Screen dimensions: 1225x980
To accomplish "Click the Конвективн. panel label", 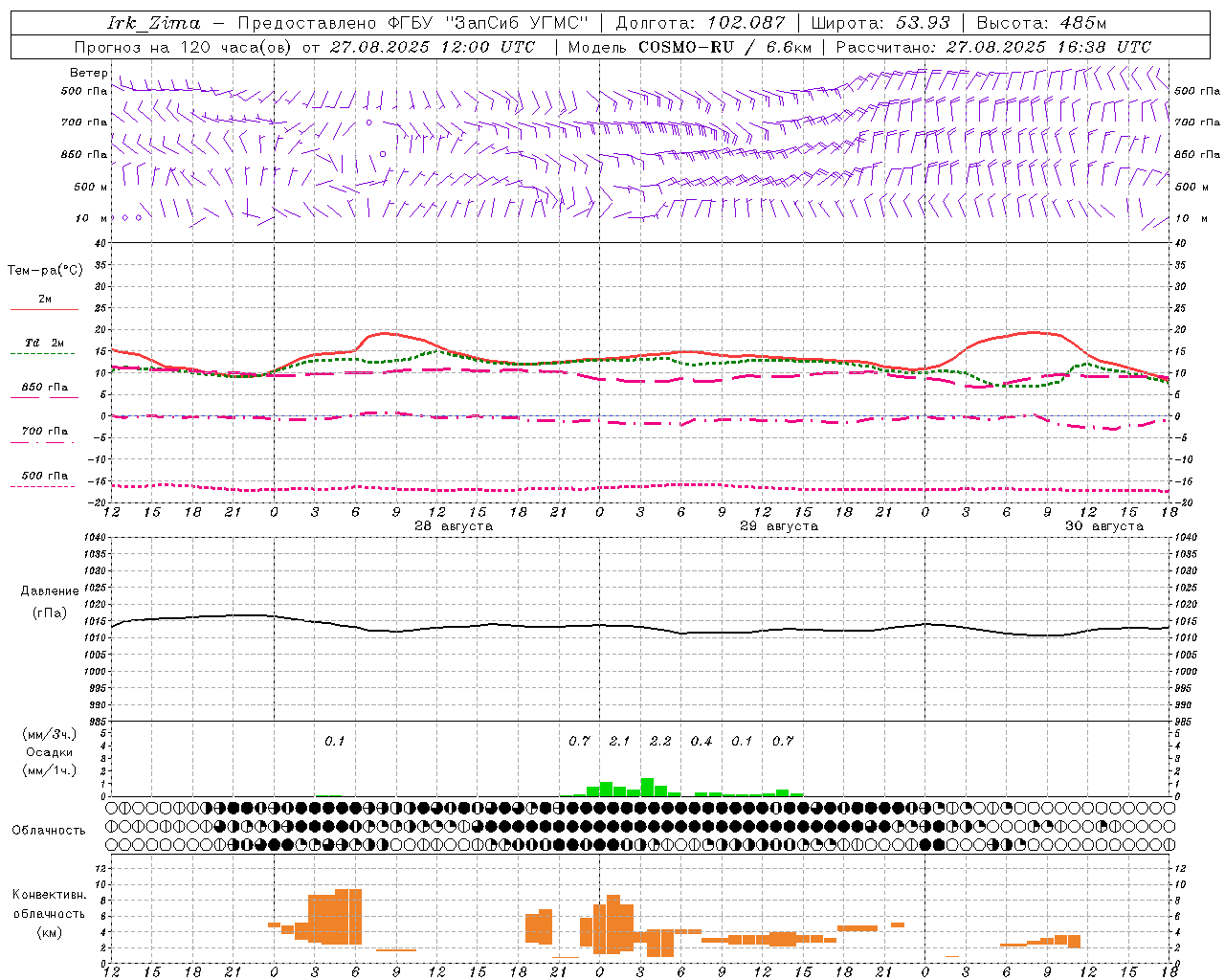I will point(50,895).
